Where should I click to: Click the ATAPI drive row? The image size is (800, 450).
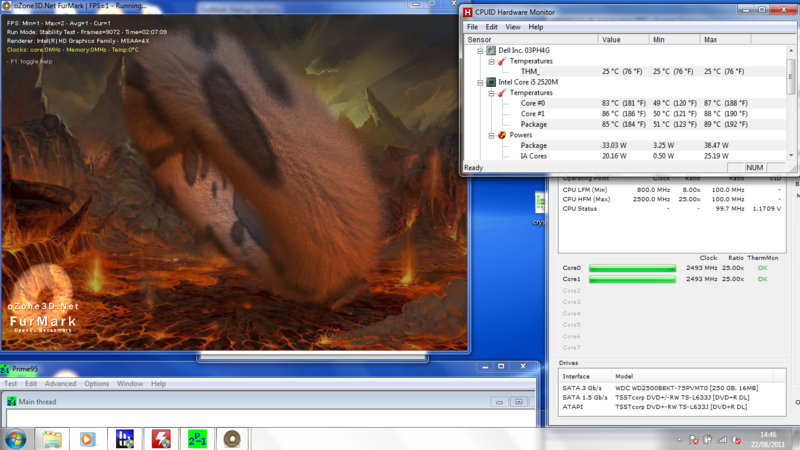[671, 407]
